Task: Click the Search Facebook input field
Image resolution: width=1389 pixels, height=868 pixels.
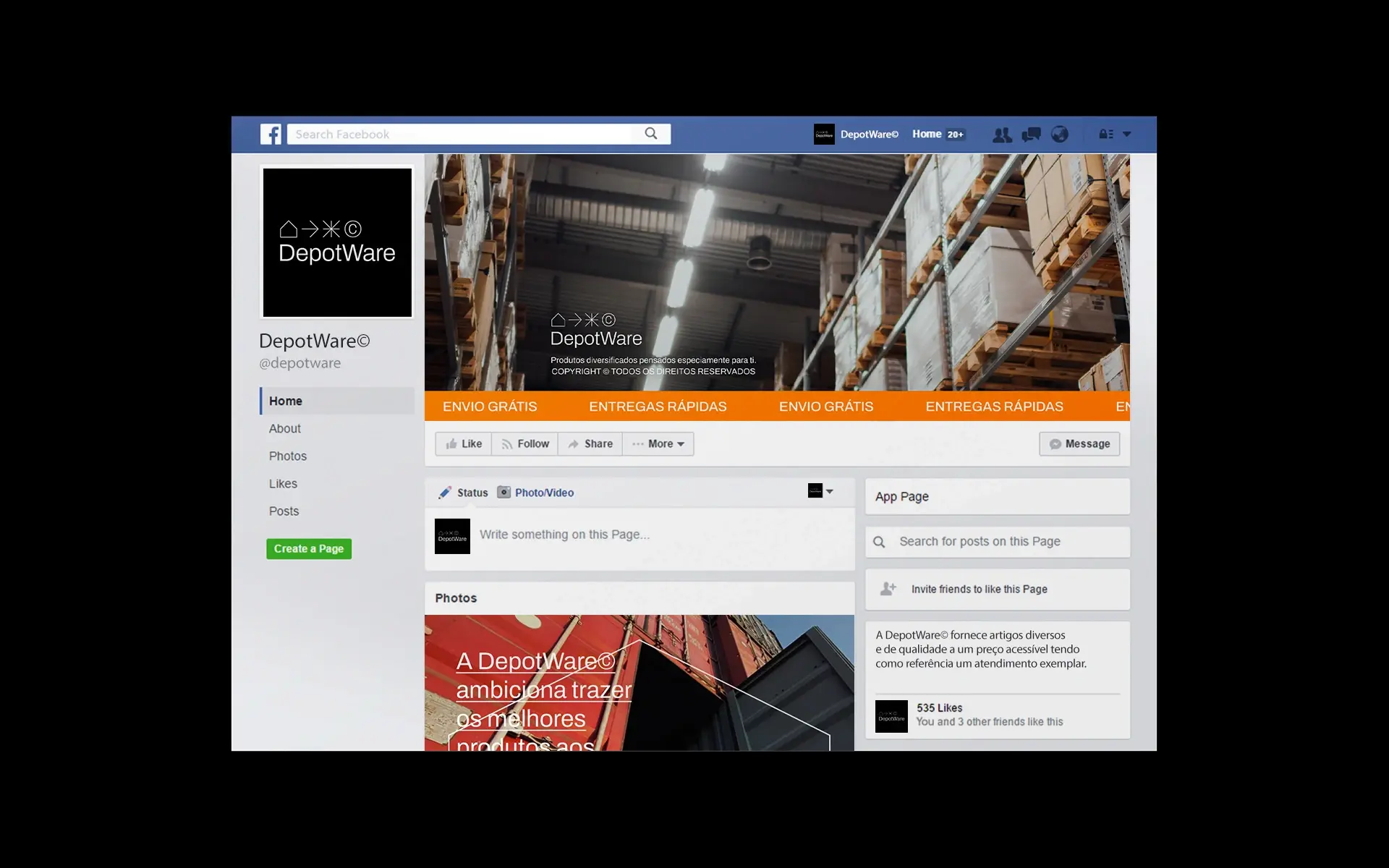Action: tap(460, 134)
